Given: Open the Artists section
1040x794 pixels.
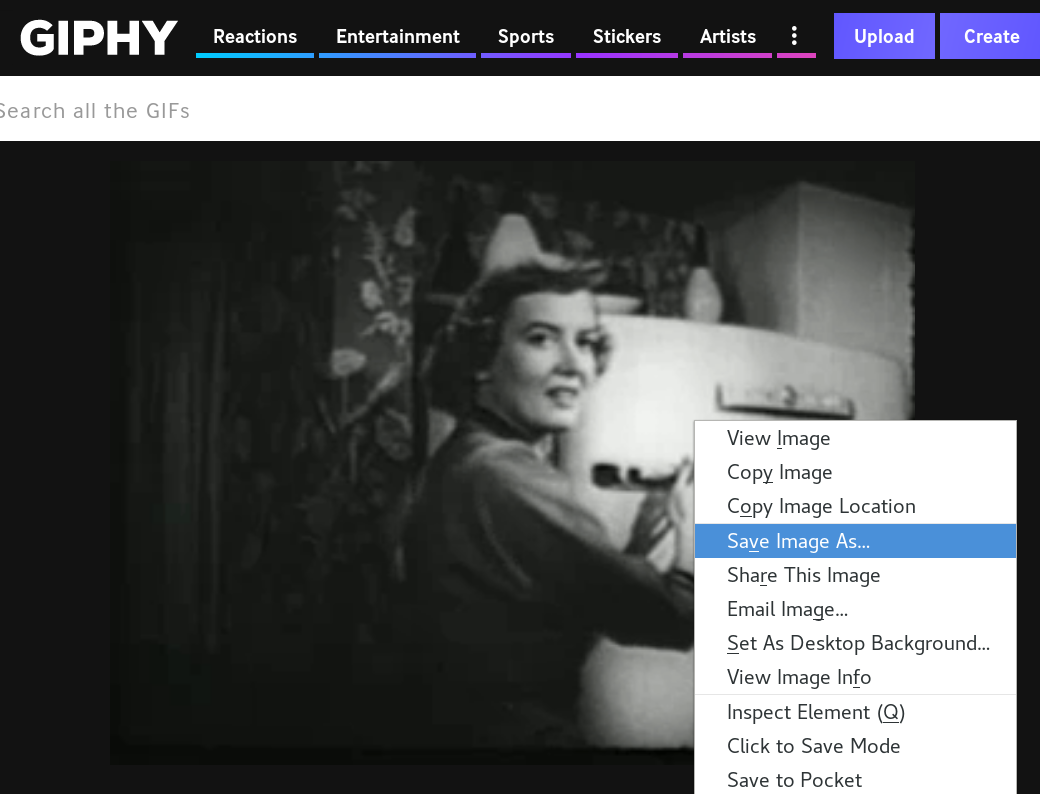Looking at the screenshot, I should click(x=727, y=37).
